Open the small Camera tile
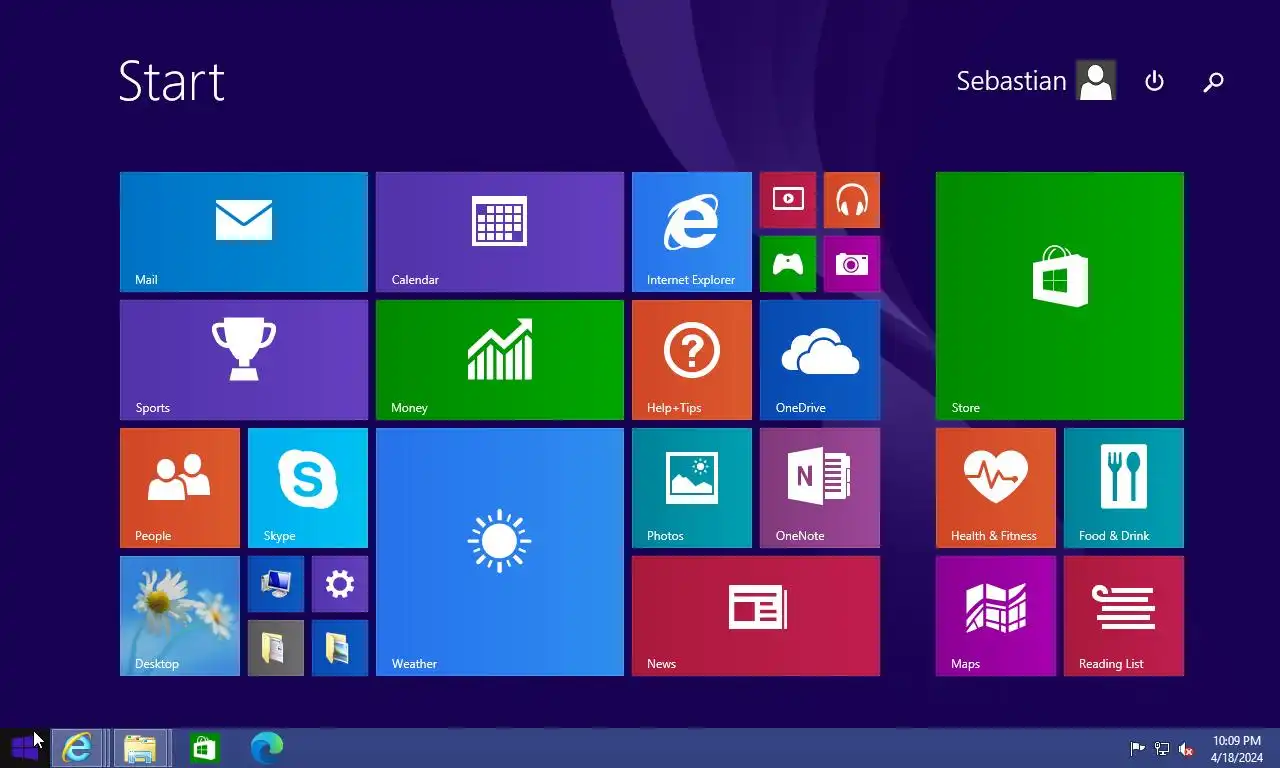This screenshot has height=768, width=1280. [852, 264]
